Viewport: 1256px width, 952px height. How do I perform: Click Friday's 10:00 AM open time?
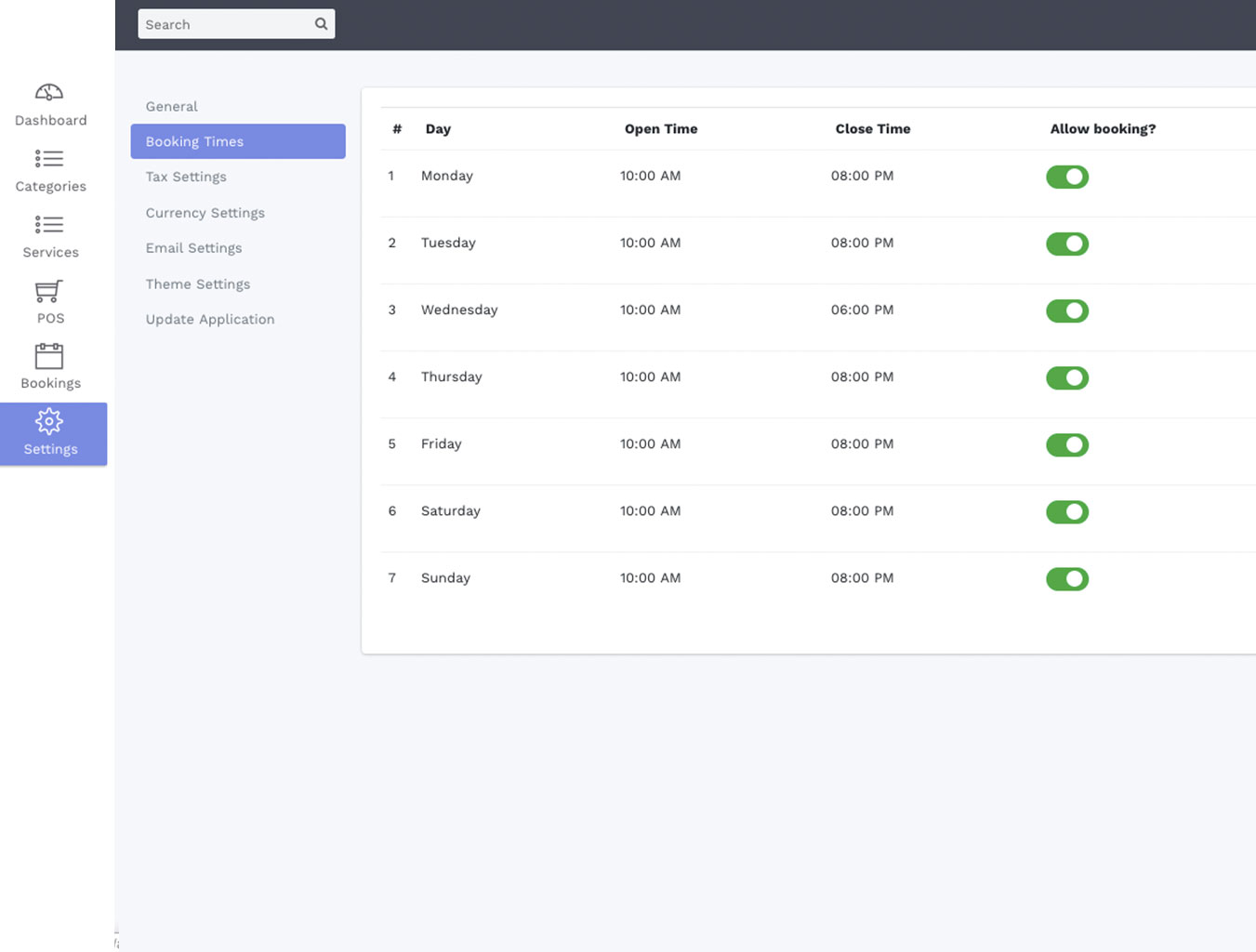coord(651,443)
